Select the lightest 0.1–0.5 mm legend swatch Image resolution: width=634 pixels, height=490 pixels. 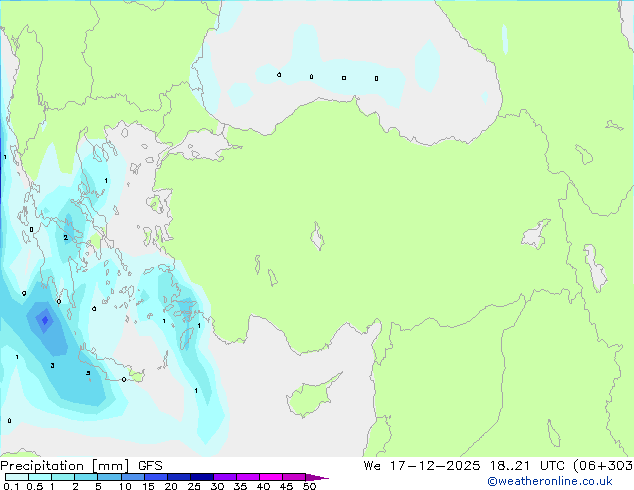[17, 477]
